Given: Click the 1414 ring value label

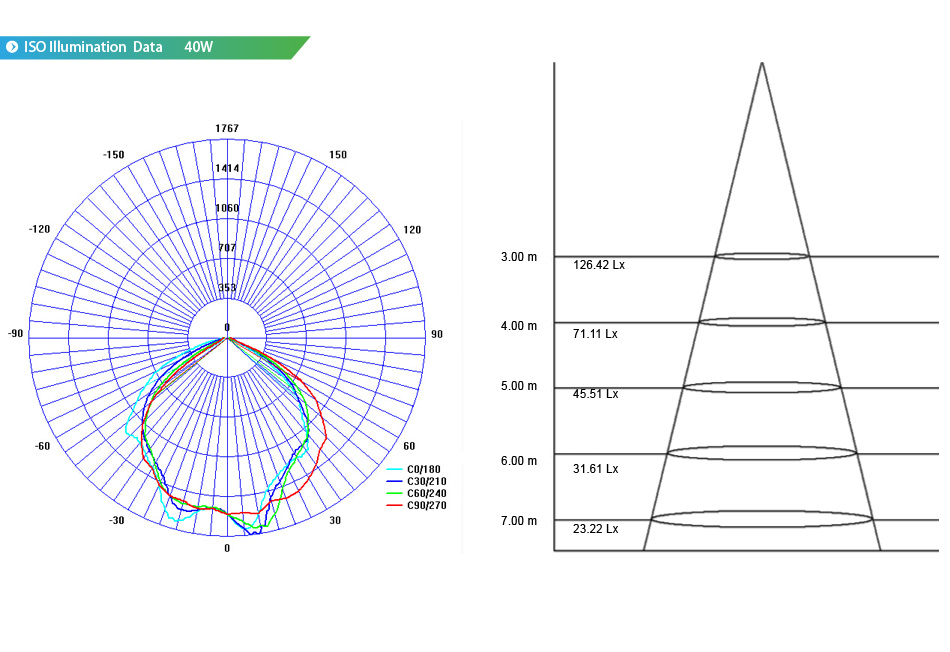Looking at the screenshot, I should click(x=227, y=168).
